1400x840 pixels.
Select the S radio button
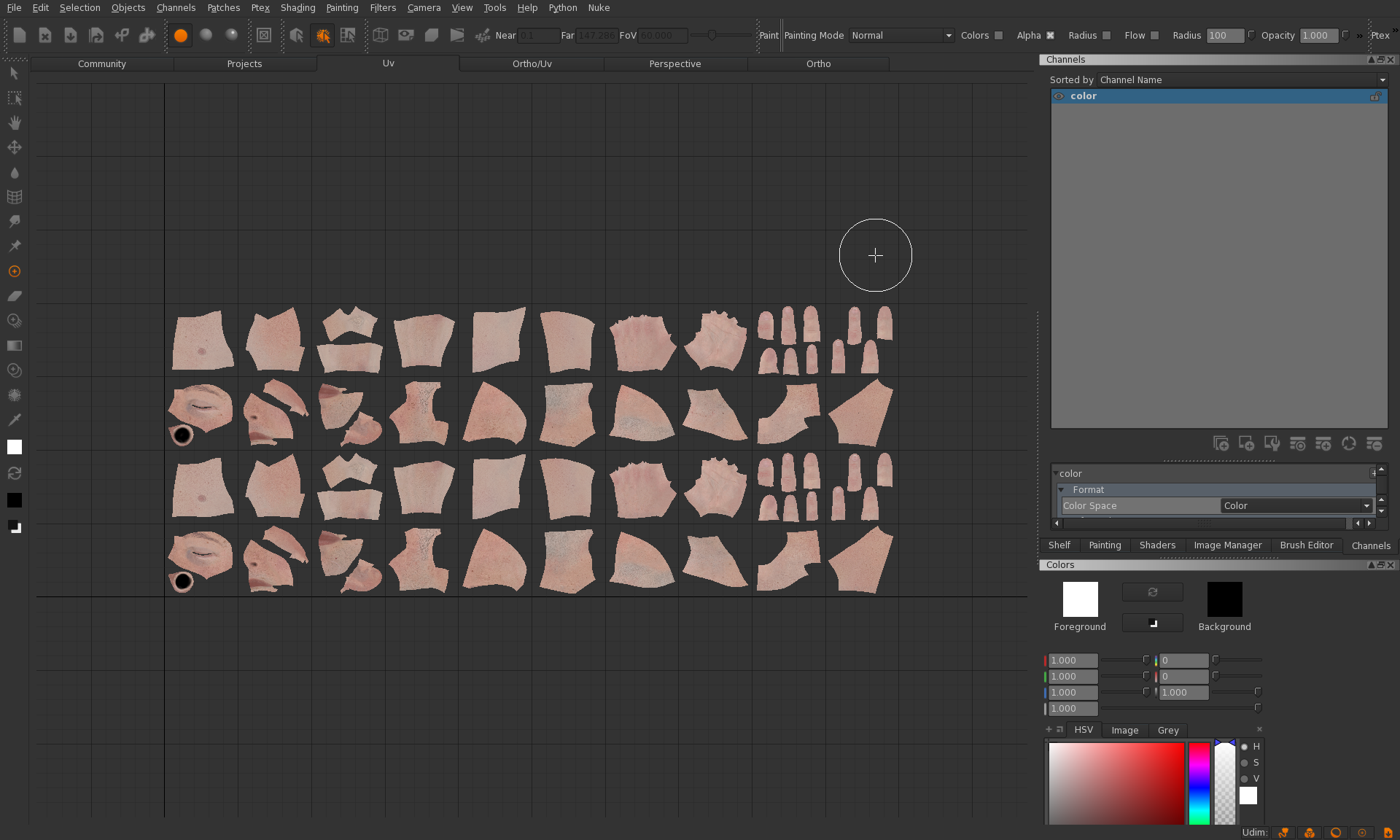pos(1245,763)
